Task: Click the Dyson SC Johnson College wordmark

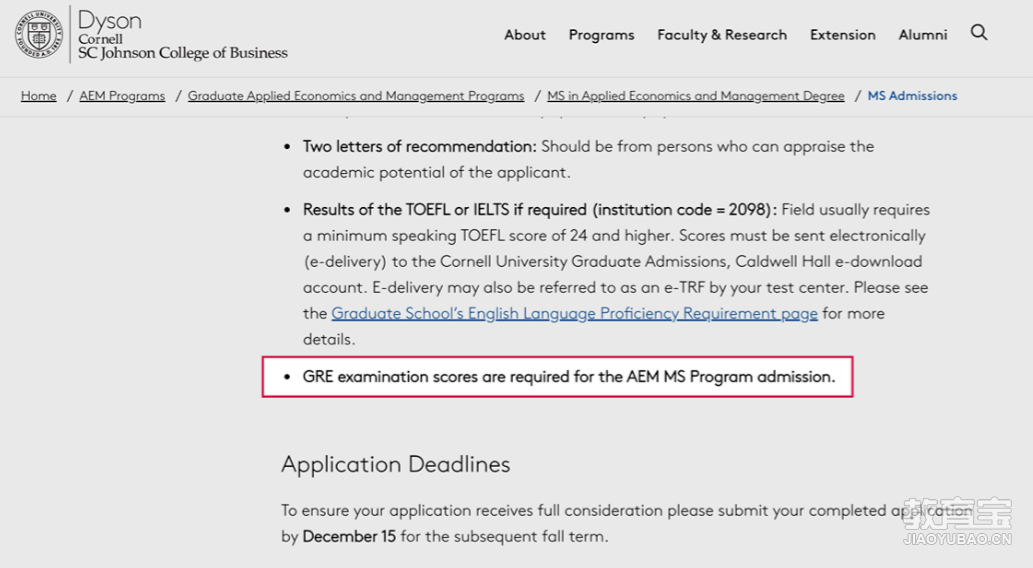Action: [182, 36]
